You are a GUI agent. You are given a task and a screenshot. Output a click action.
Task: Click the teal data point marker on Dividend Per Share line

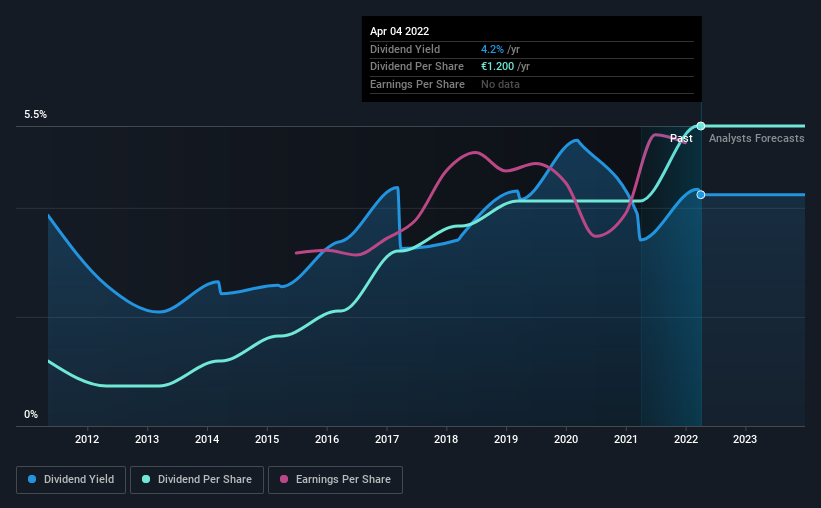pos(701,126)
